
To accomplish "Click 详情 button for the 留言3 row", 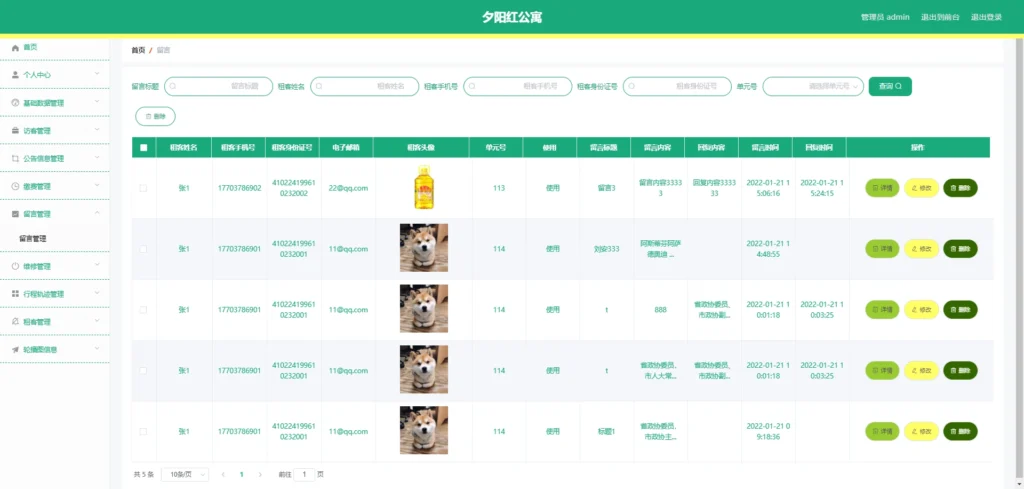I will coord(882,188).
